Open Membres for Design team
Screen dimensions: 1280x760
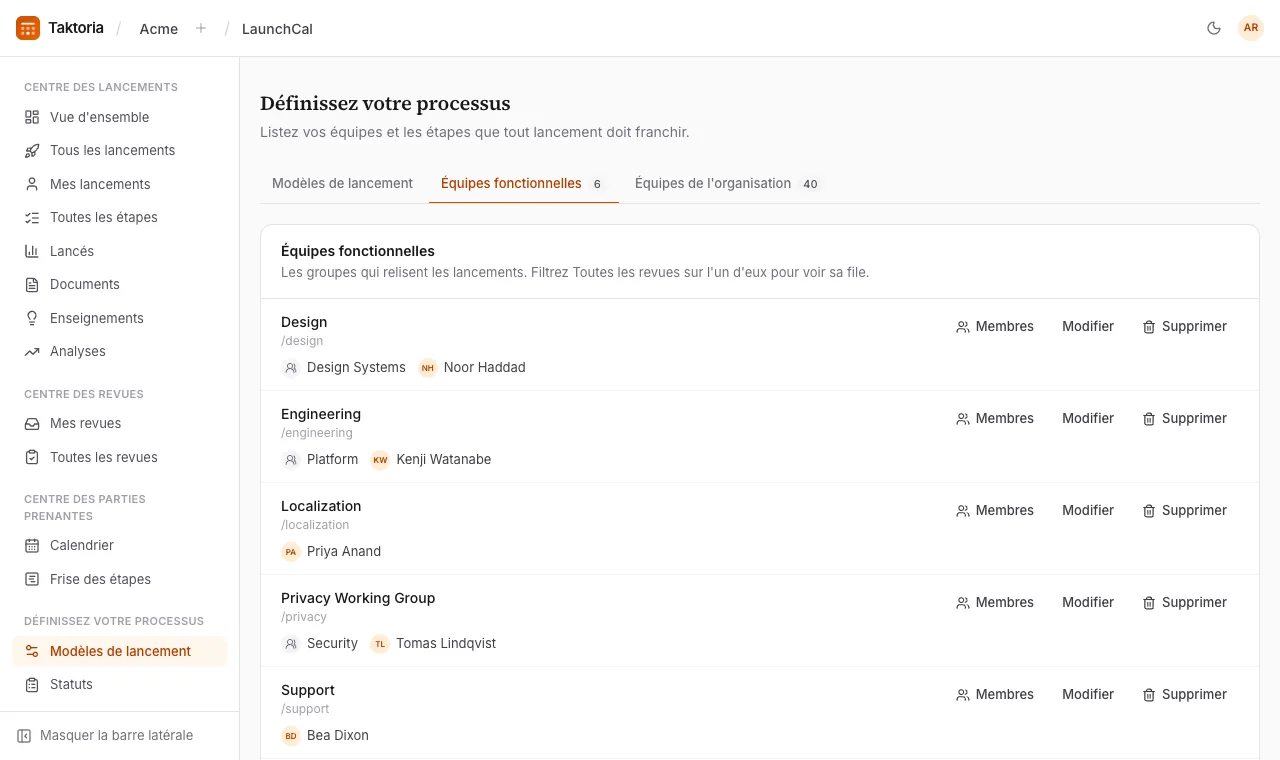(995, 326)
